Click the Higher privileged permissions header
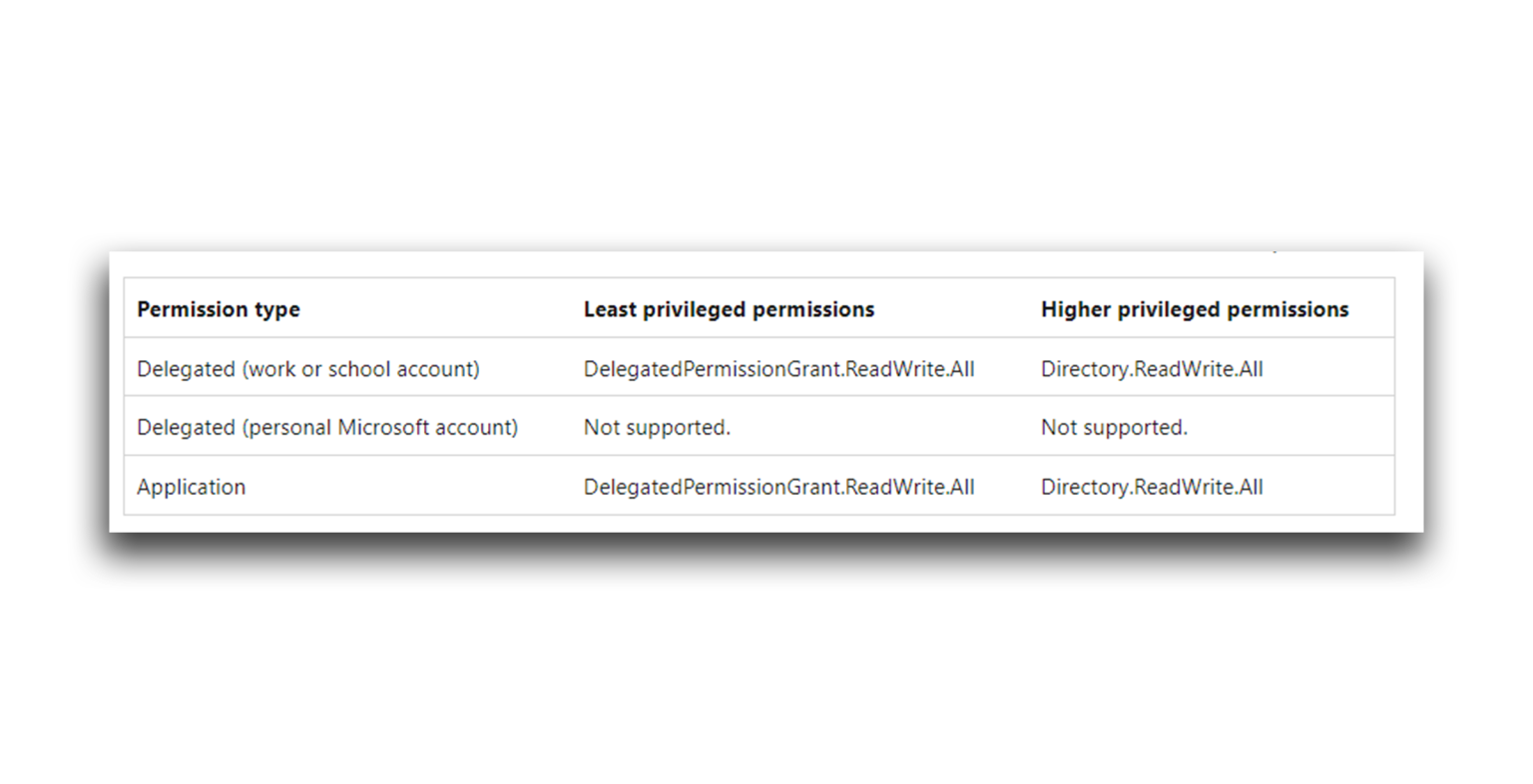1533x784 pixels. point(1195,309)
